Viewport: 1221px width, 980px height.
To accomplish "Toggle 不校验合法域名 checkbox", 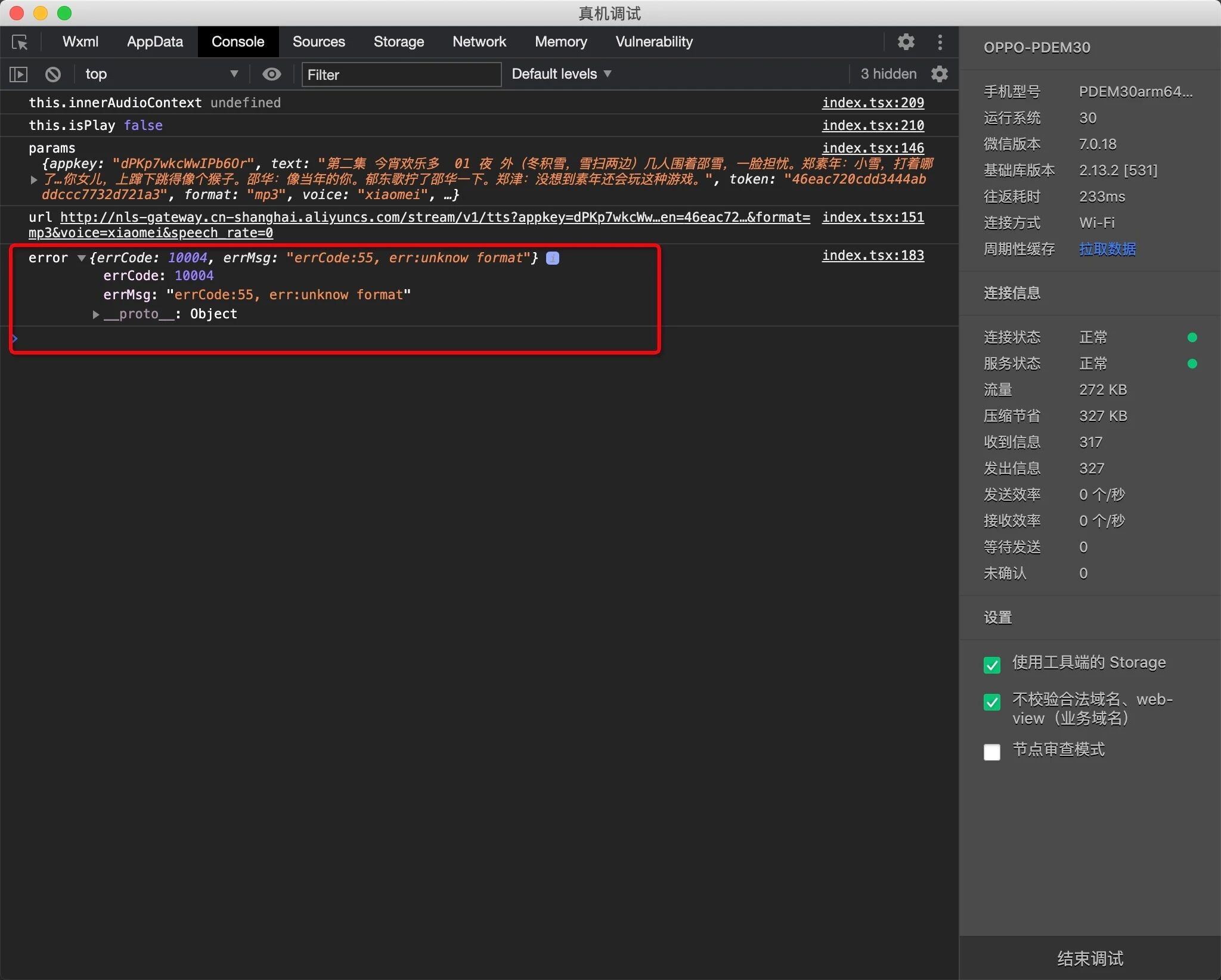I will (x=992, y=702).
